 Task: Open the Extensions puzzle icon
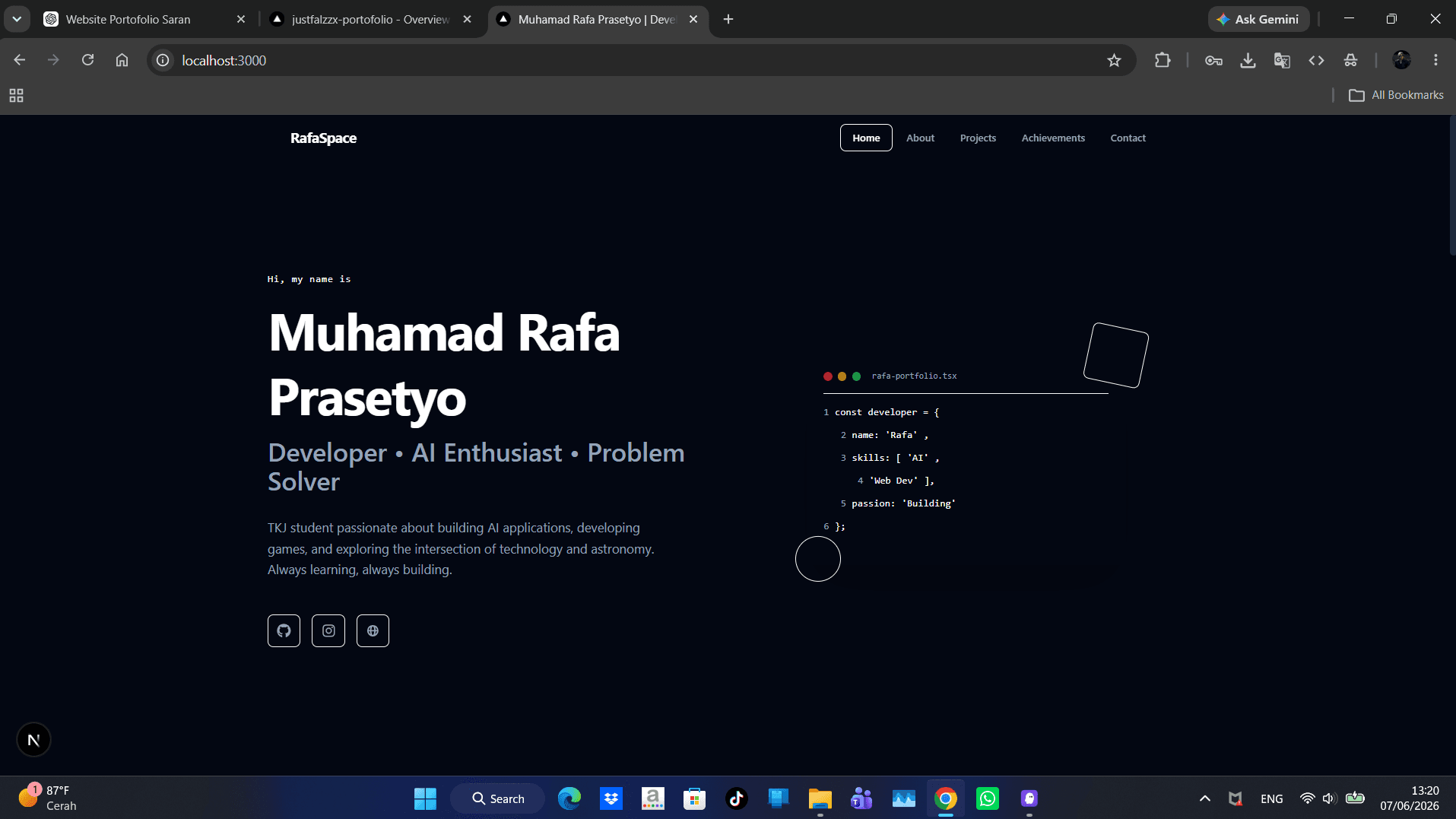coord(1163,61)
